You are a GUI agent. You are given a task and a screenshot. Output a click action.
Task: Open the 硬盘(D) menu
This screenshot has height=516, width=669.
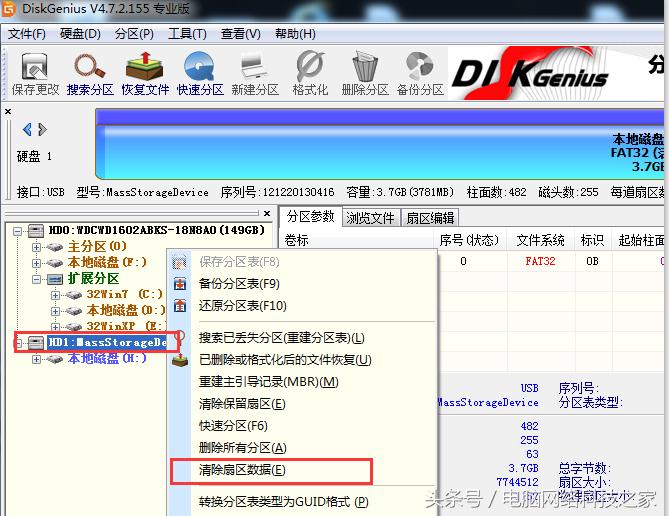click(x=80, y=34)
